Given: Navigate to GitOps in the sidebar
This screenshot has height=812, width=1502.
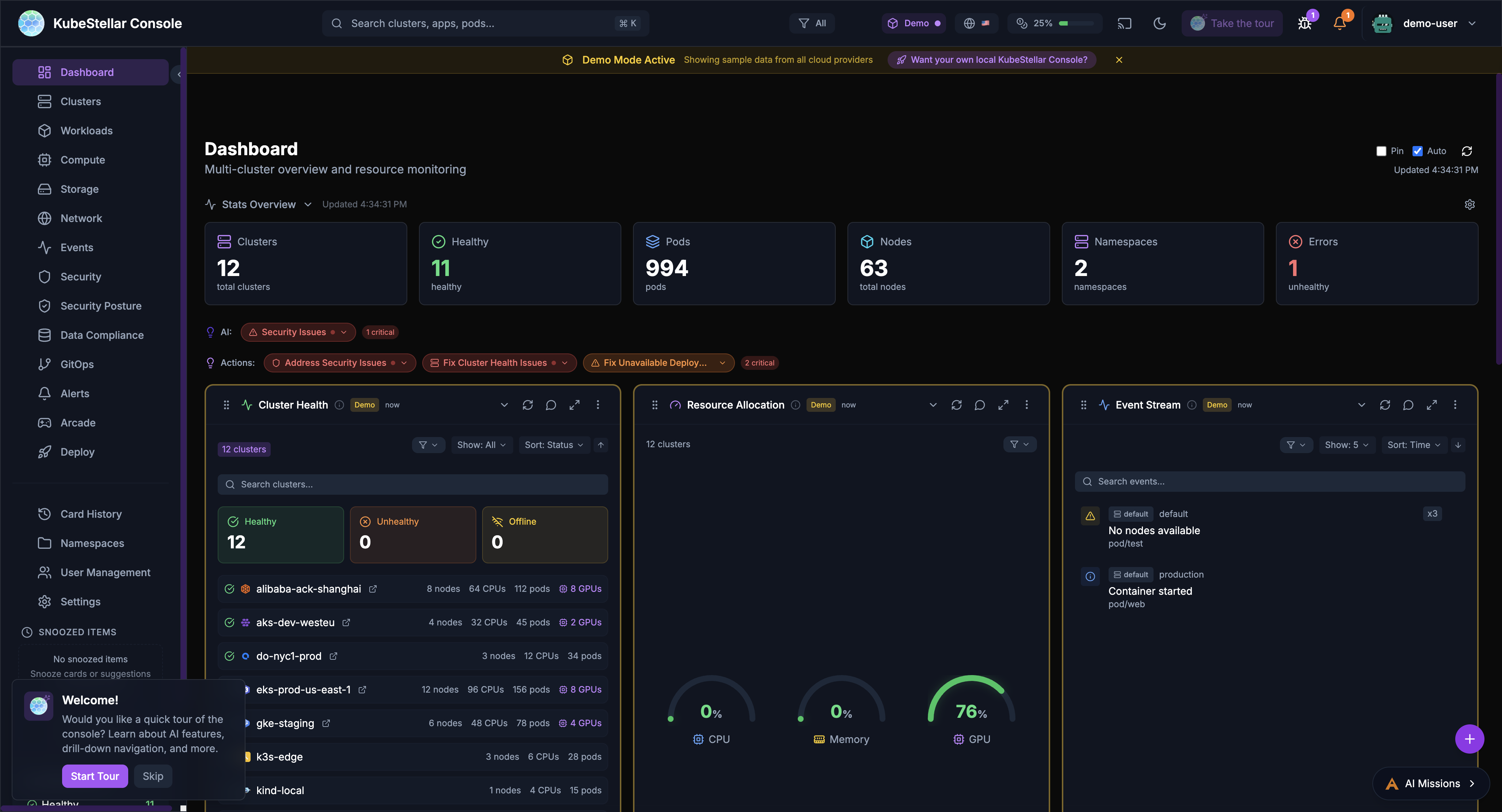Looking at the screenshot, I should (x=76, y=364).
